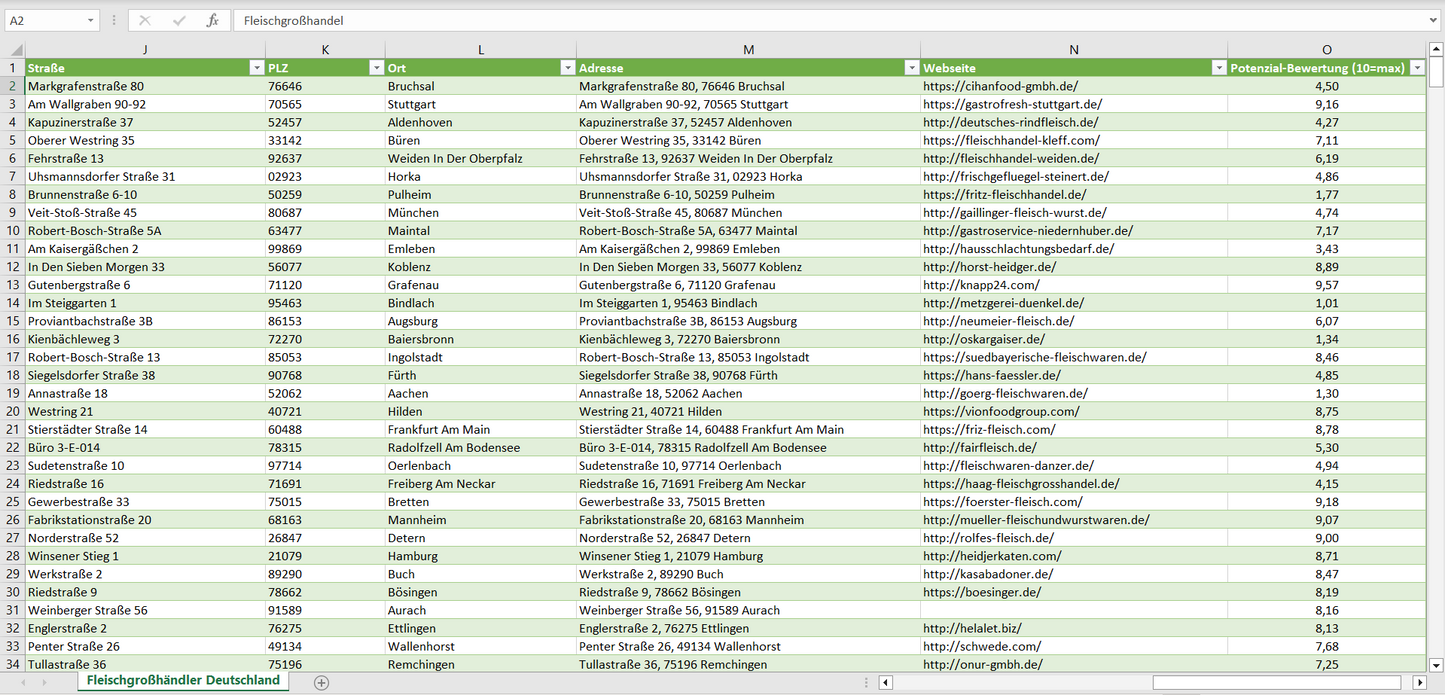
Task: Open the gastrofresh-stuttgart.de website link
Action: 1012,104
